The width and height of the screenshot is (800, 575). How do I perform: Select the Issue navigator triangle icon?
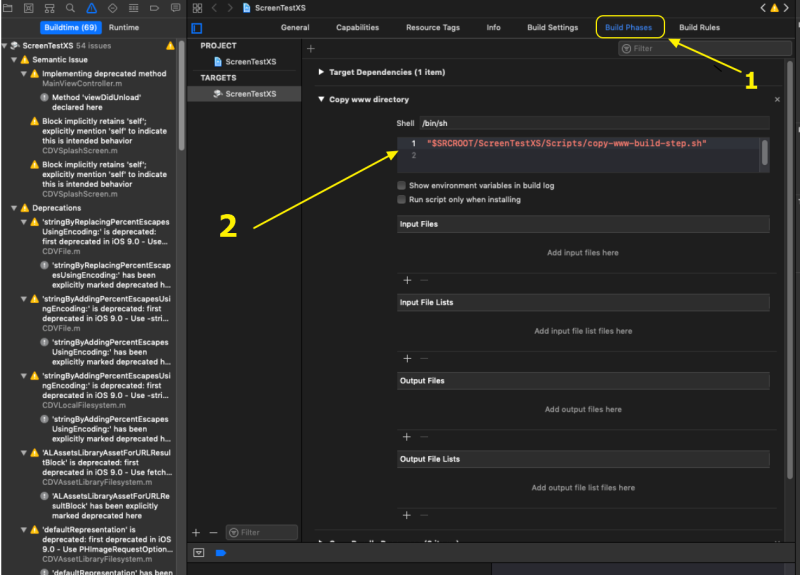(91, 8)
